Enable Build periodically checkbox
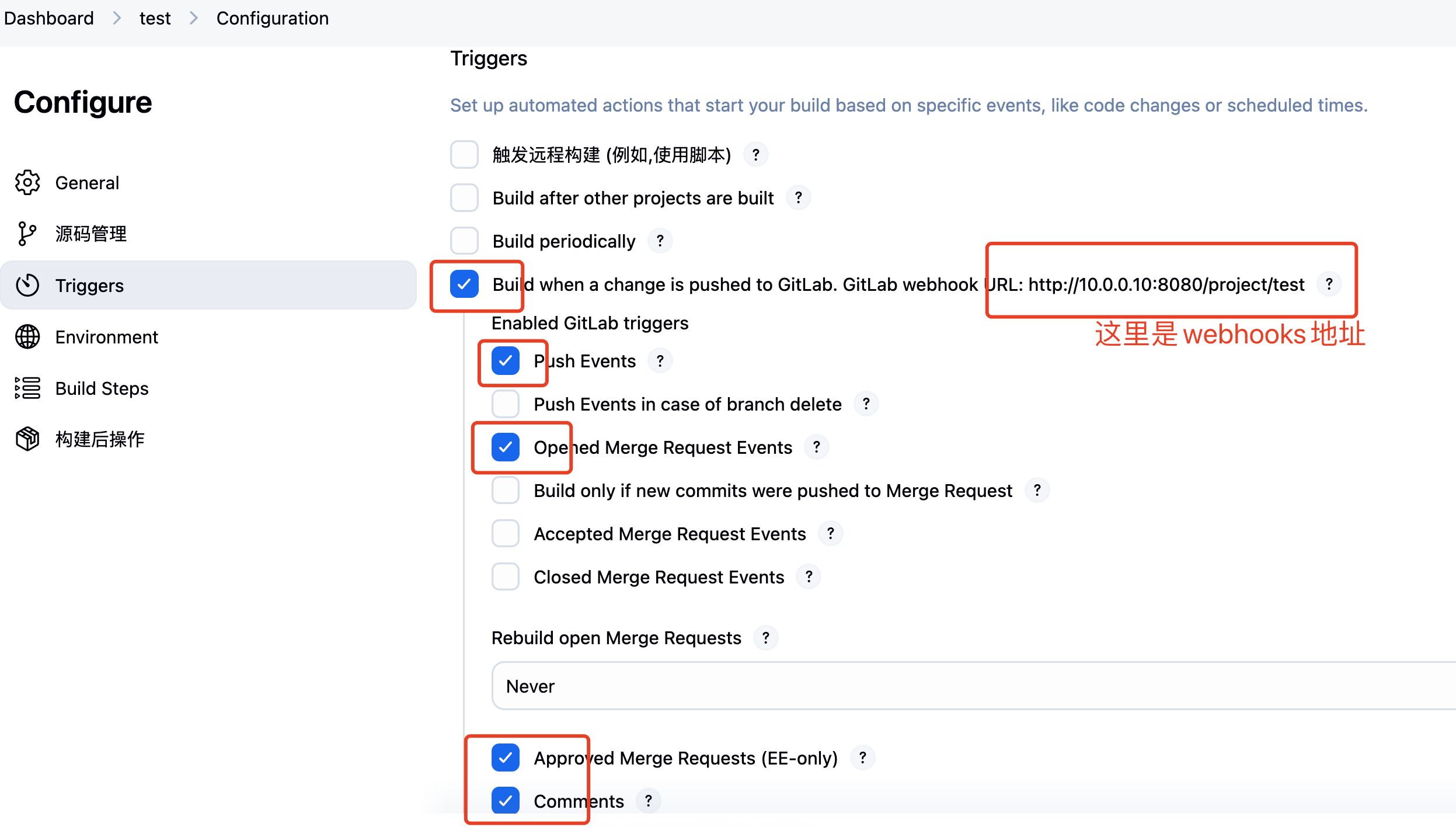The image size is (1456, 827). [465, 241]
